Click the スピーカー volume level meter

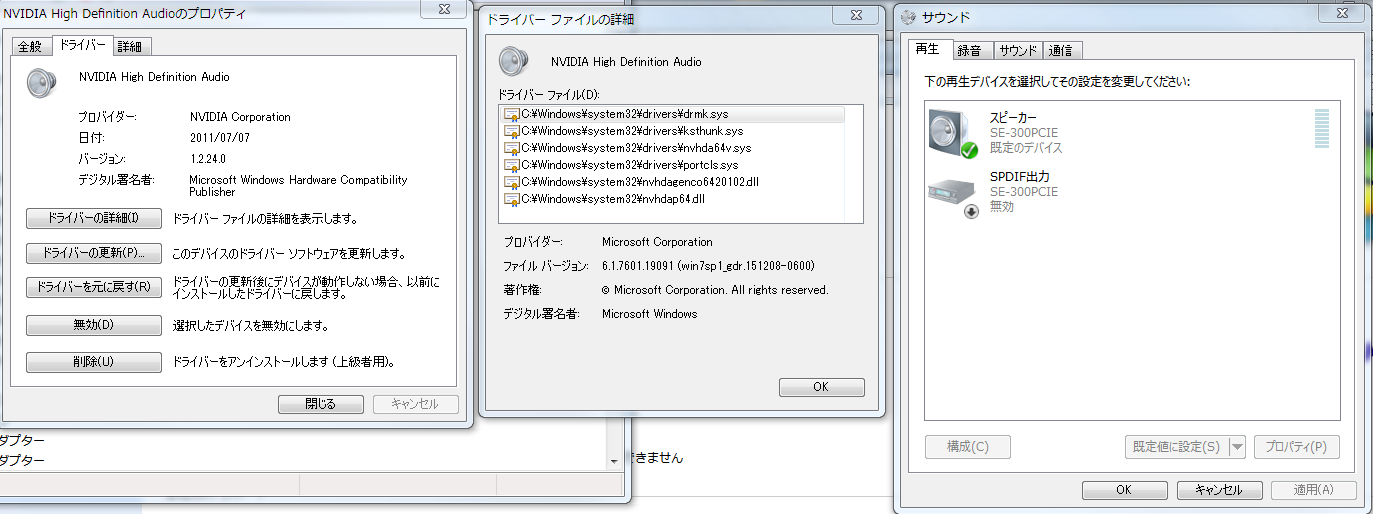click(x=1322, y=130)
